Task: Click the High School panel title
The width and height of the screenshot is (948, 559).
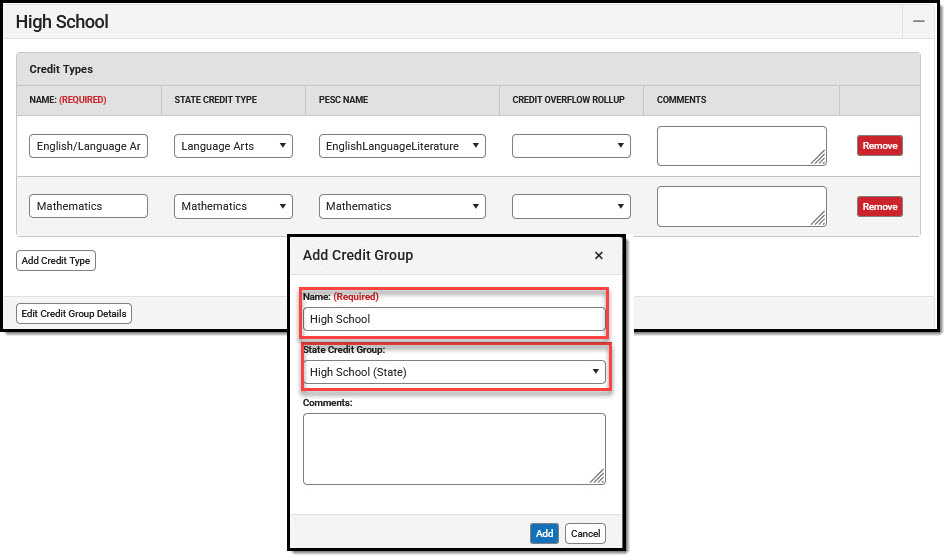Action: [x=62, y=22]
